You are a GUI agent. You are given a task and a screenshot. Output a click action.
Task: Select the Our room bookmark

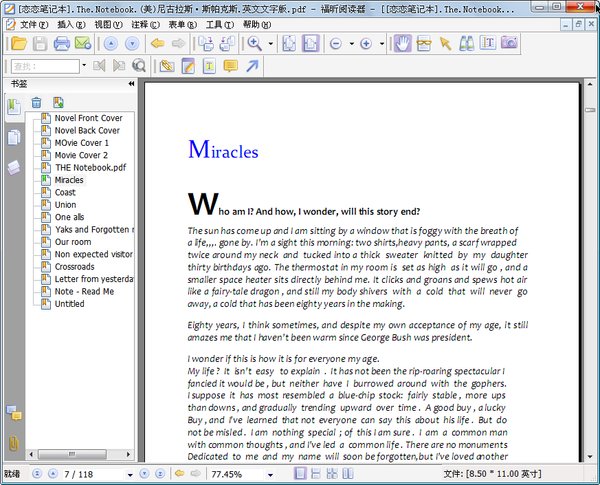pos(73,242)
